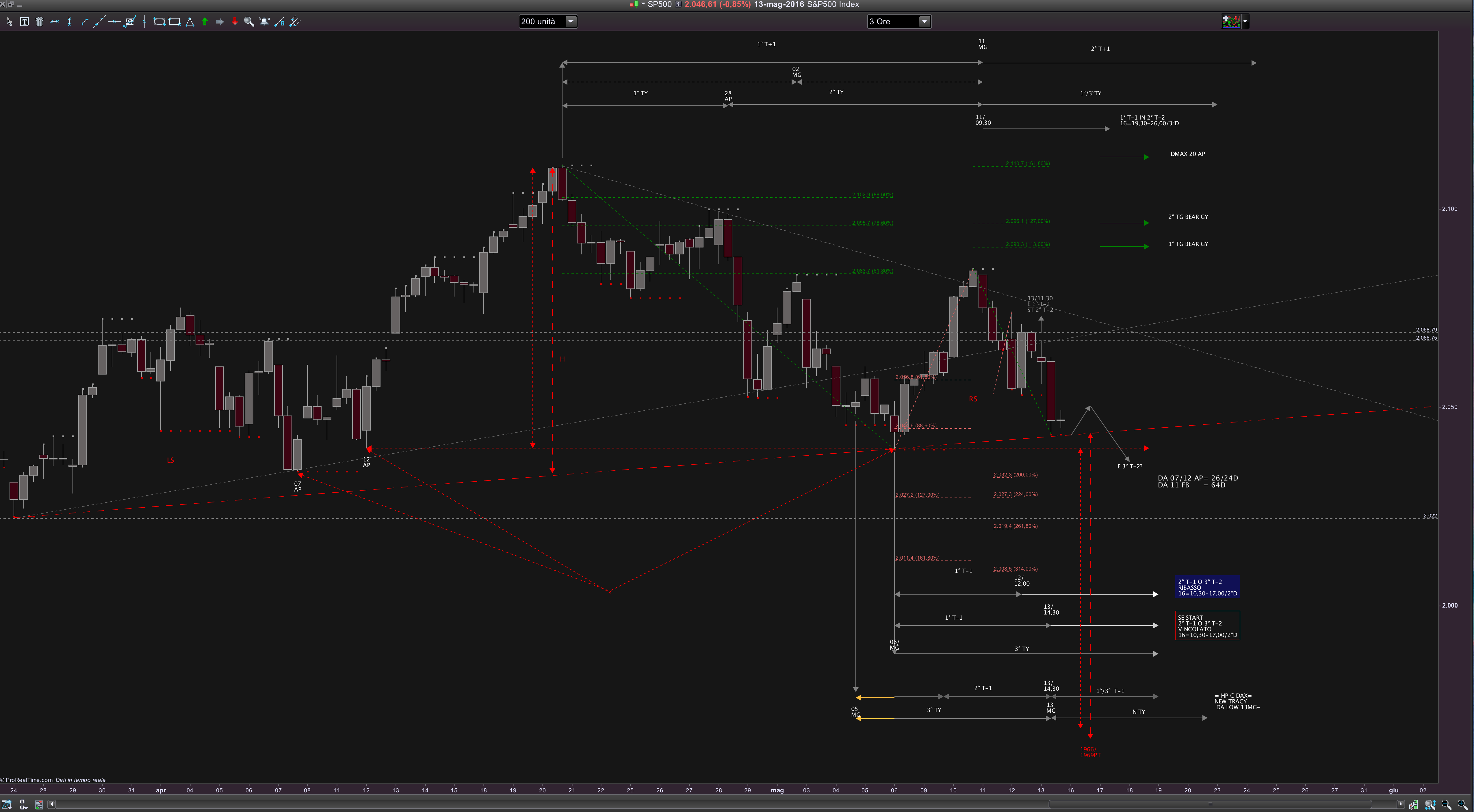
Task: Click the DA 07/12 AP= 26/24D text
Action: (1198, 478)
